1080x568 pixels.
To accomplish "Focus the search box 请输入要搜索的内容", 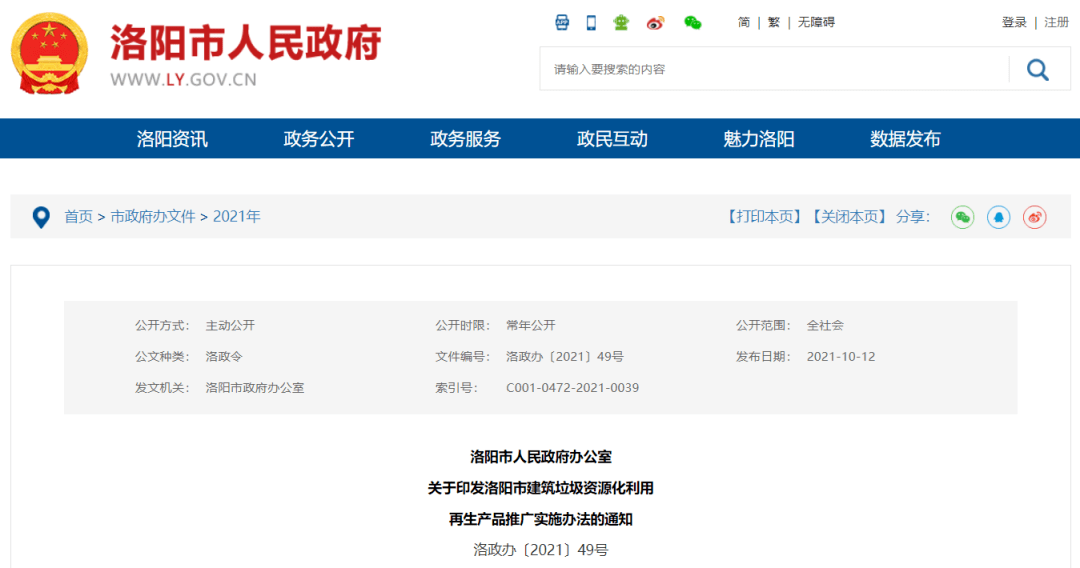I will [x=770, y=69].
